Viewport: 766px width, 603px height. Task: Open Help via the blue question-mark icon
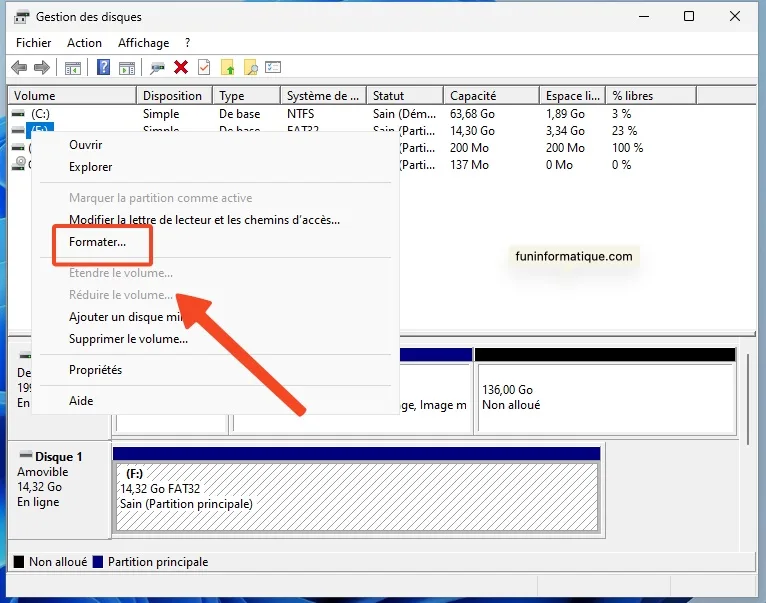pos(103,67)
